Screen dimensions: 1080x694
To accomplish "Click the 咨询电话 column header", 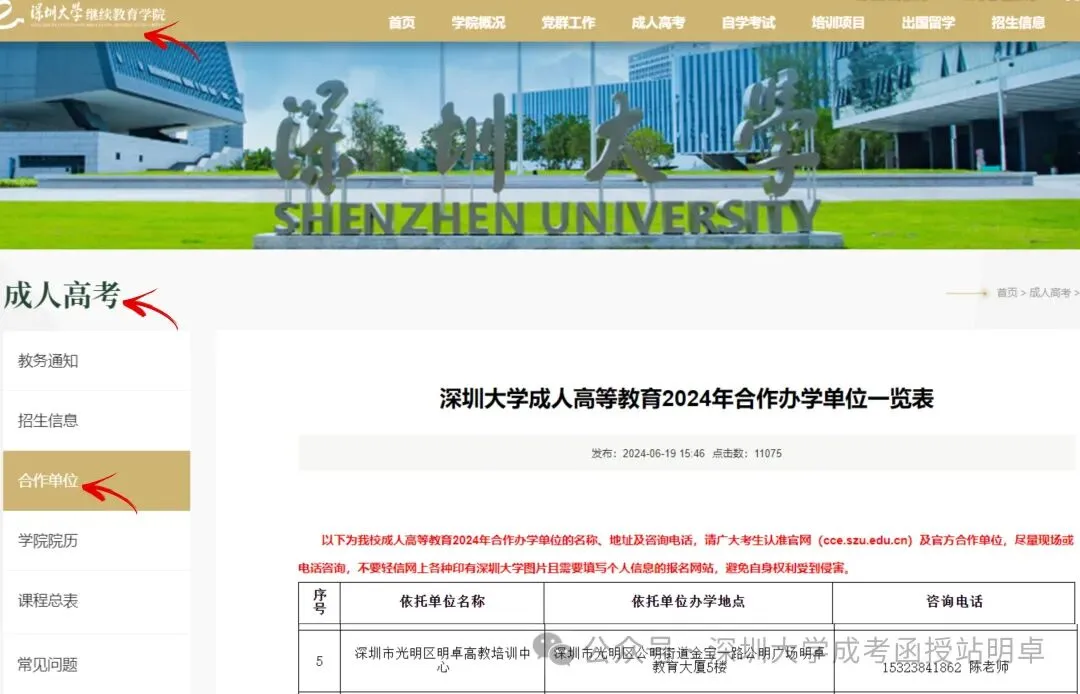I will [954, 602].
